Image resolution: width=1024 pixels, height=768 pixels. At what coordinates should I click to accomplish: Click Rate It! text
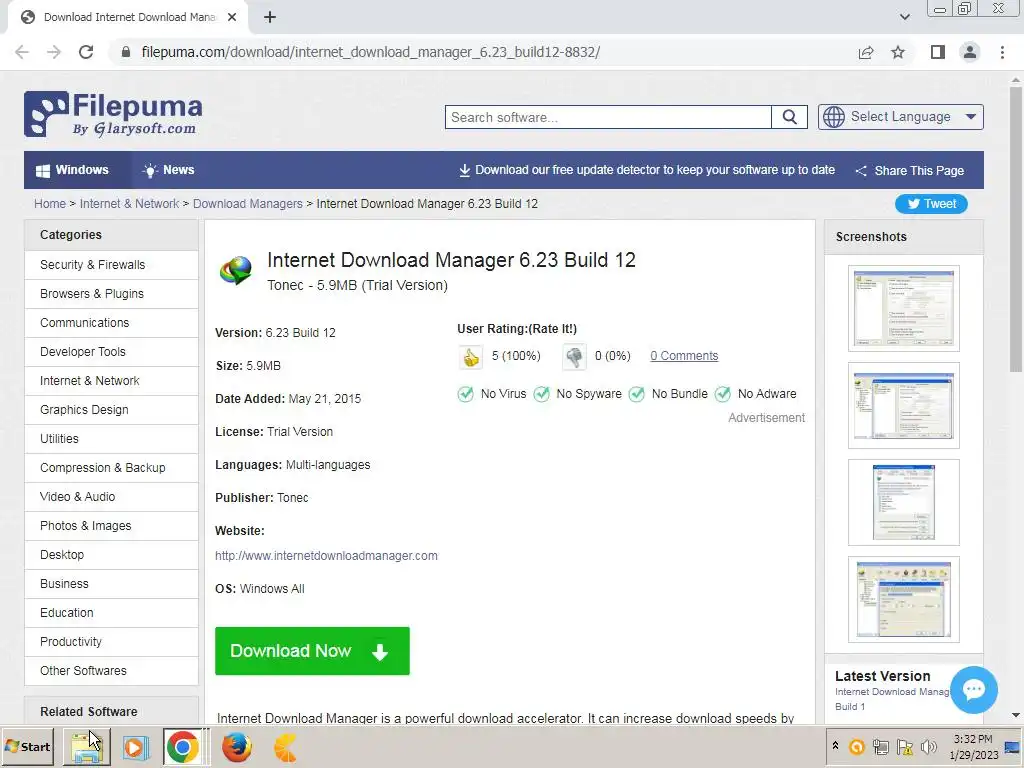[552, 328]
